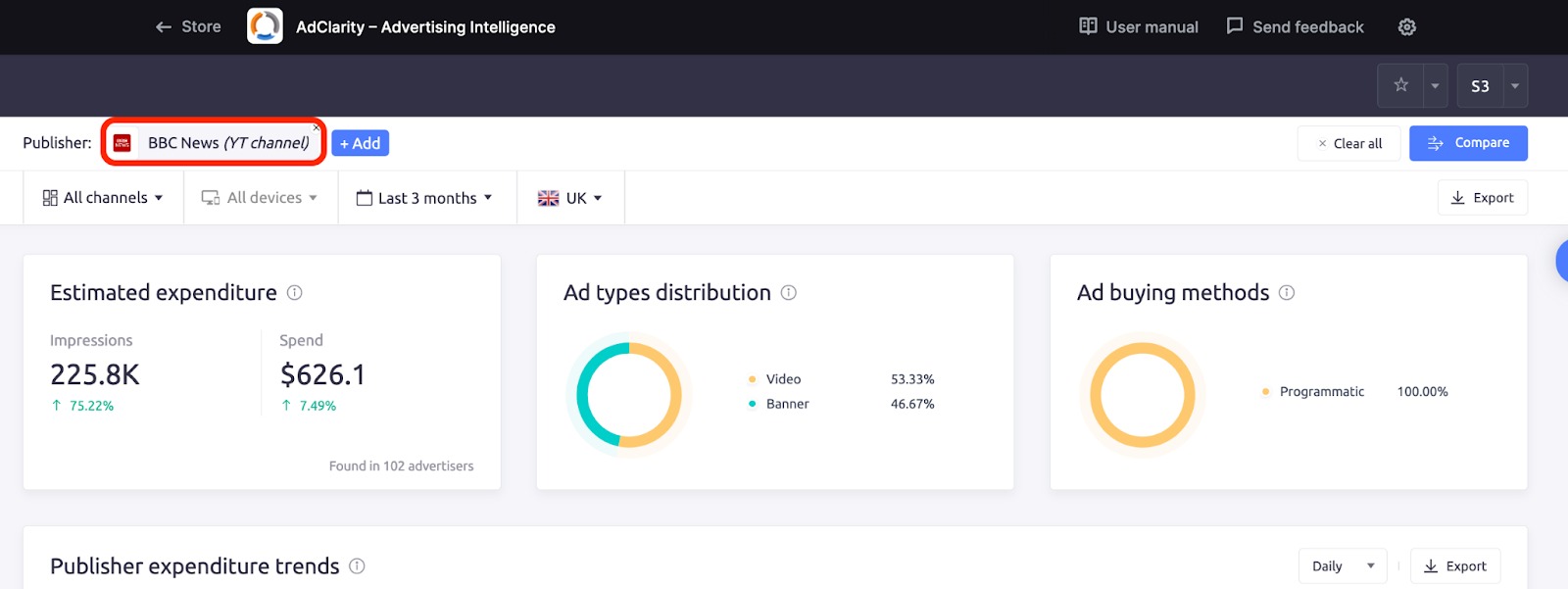Open the UK country selector
The image size is (1568, 589).
pyautogui.click(x=569, y=198)
